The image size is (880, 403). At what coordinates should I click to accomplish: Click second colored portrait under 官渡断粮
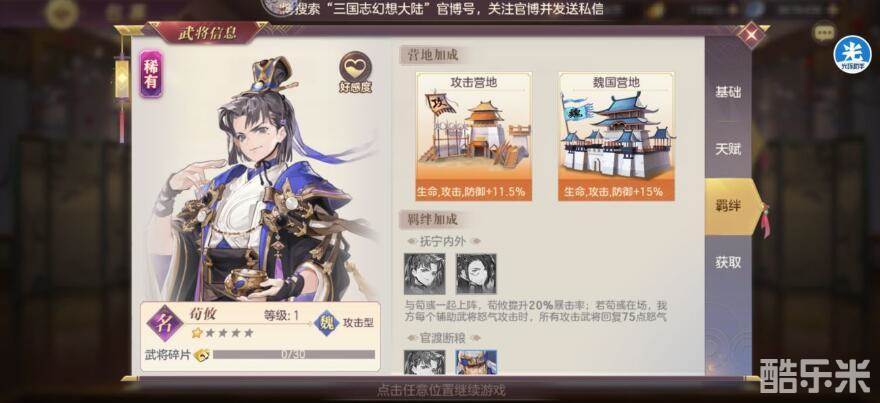point(476,362)
